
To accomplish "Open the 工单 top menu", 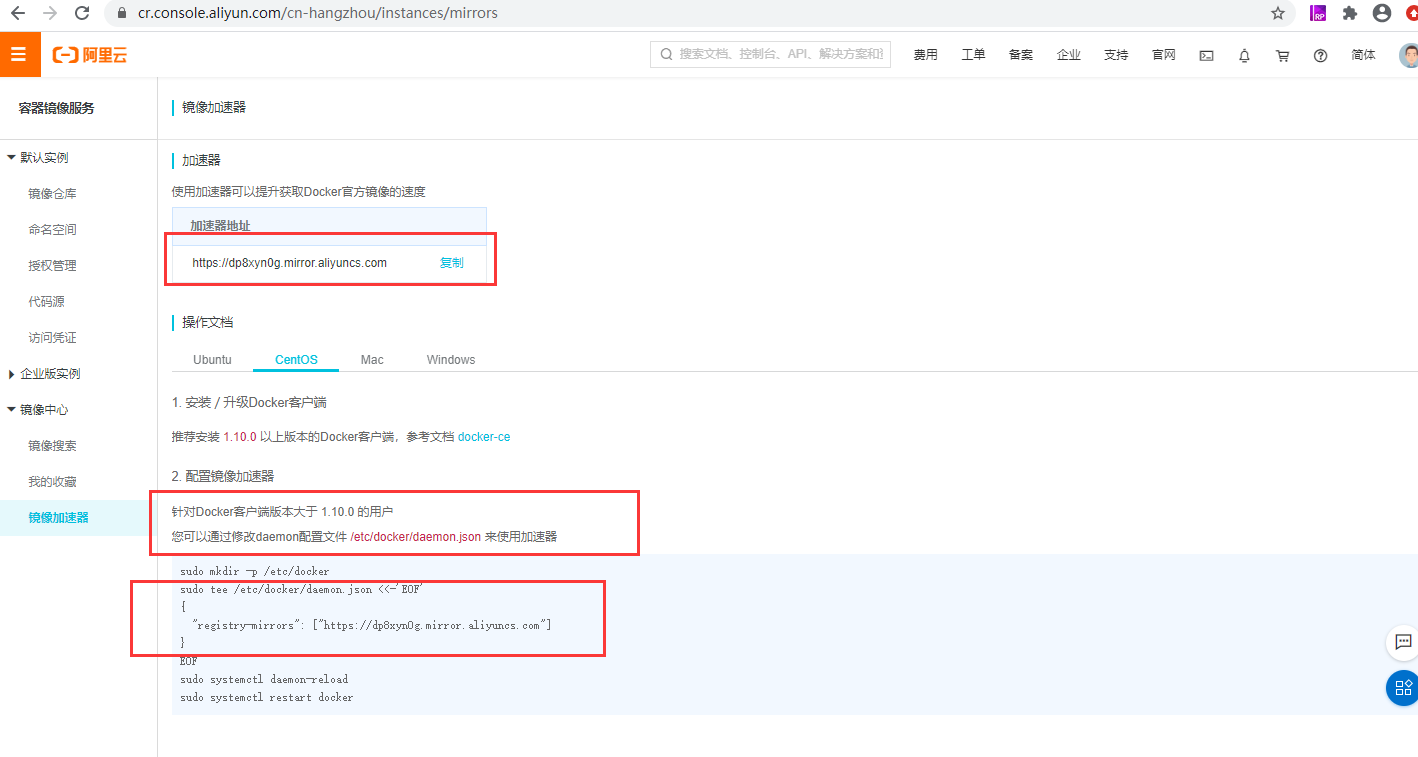I will coord(973,55).
